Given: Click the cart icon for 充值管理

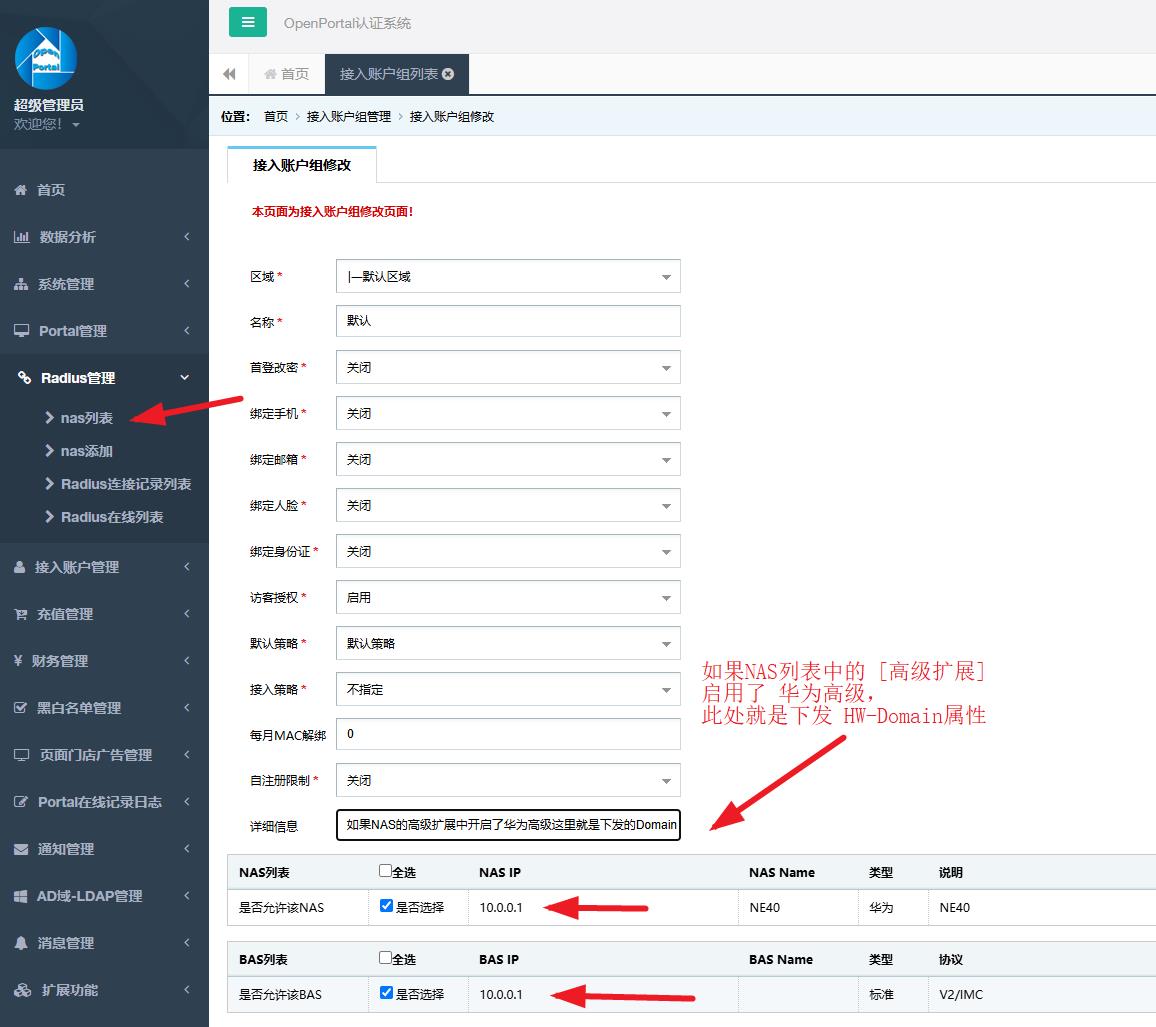Looking at the screenshot, I should 21,614.
